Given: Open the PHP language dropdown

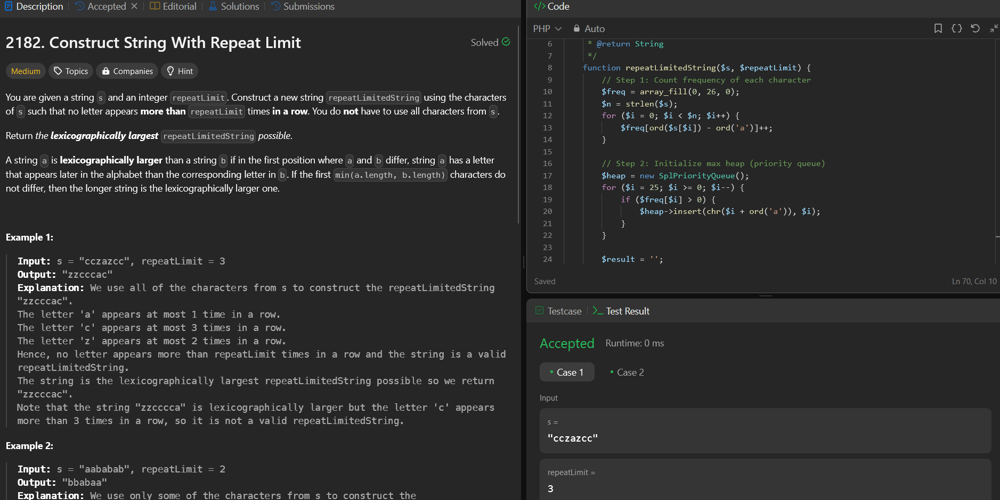Looking at the screenshot, I should click(x=547, y=29).
